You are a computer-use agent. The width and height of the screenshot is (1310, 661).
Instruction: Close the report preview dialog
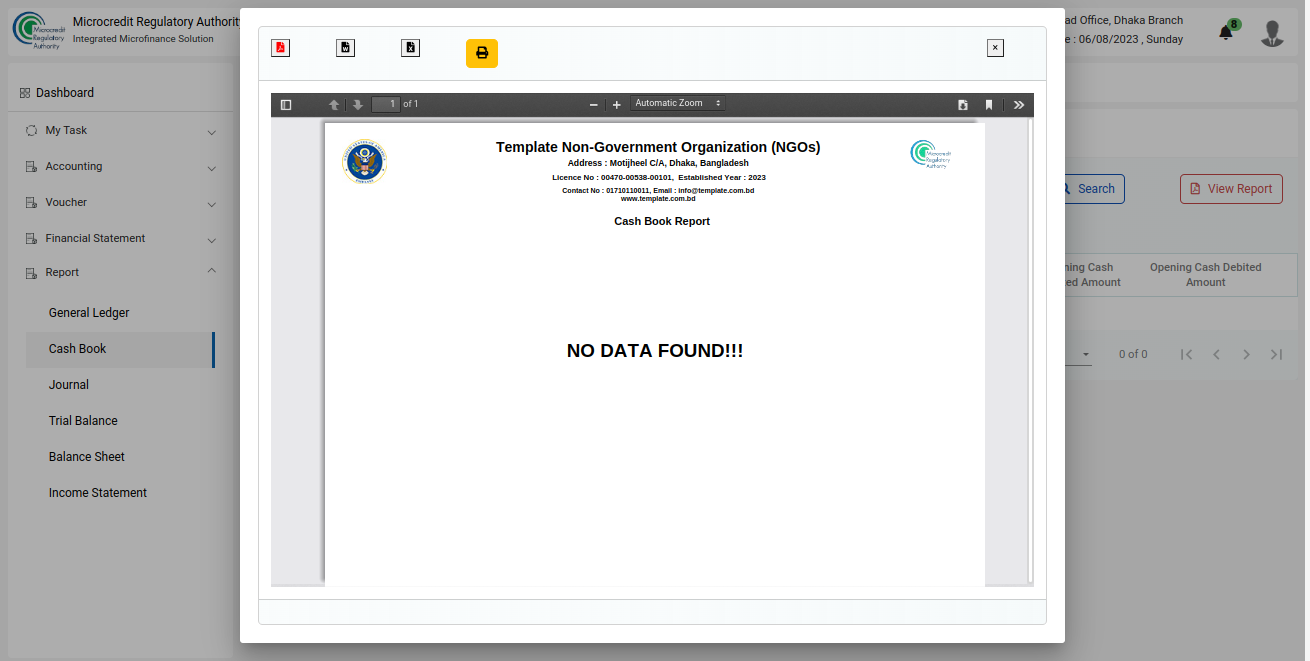coord(995,48)
